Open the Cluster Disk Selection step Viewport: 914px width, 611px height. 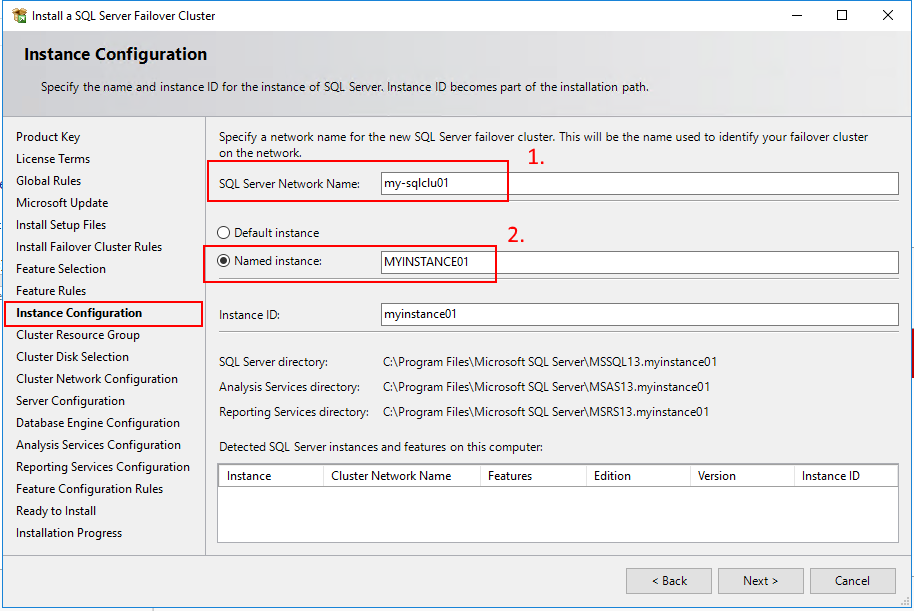pos(72,357)
